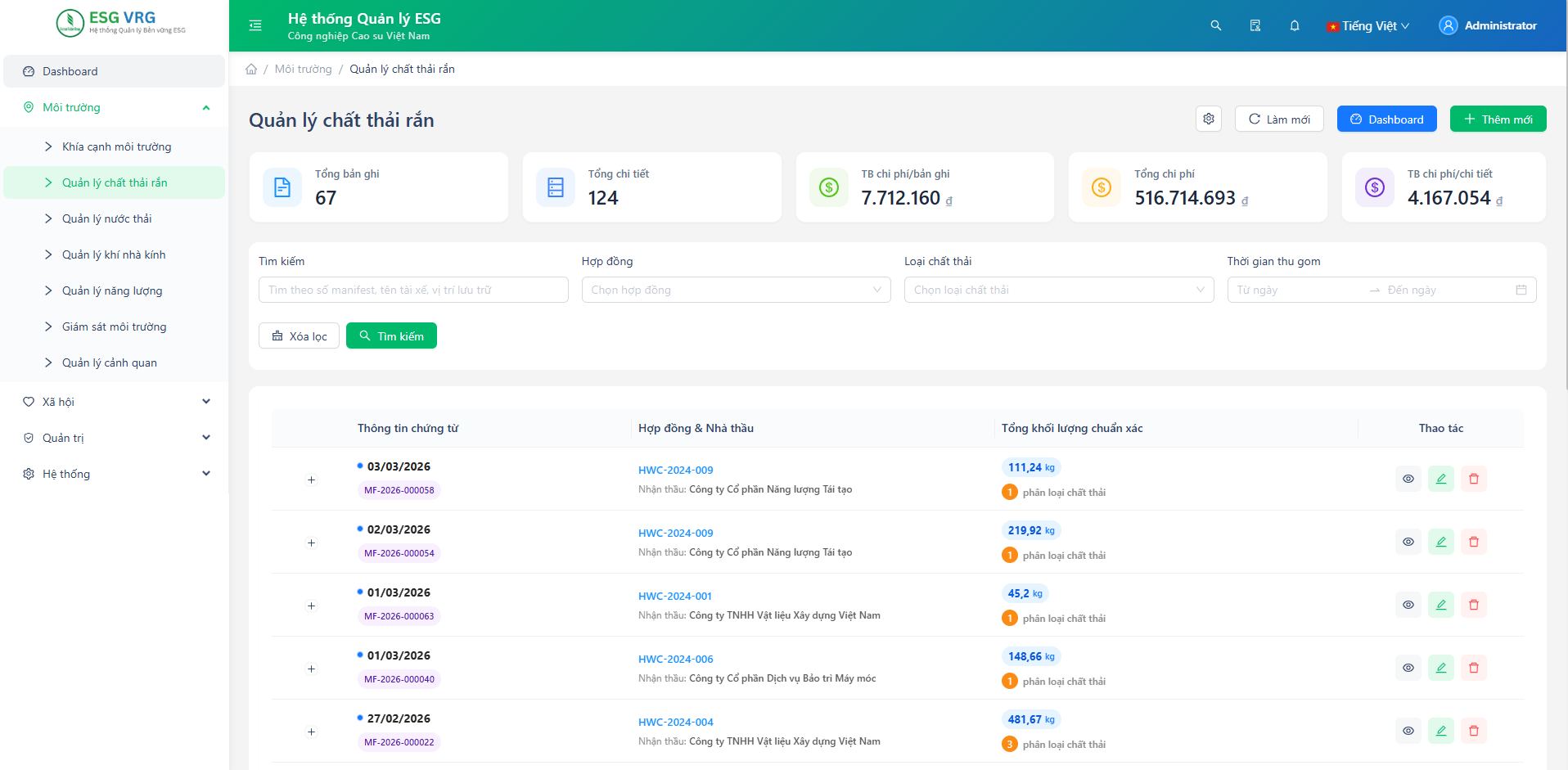This screenshot has width=1568, height=770.
Task: Click home icon in breadcrumb
Action: click(x=251, y=69)
